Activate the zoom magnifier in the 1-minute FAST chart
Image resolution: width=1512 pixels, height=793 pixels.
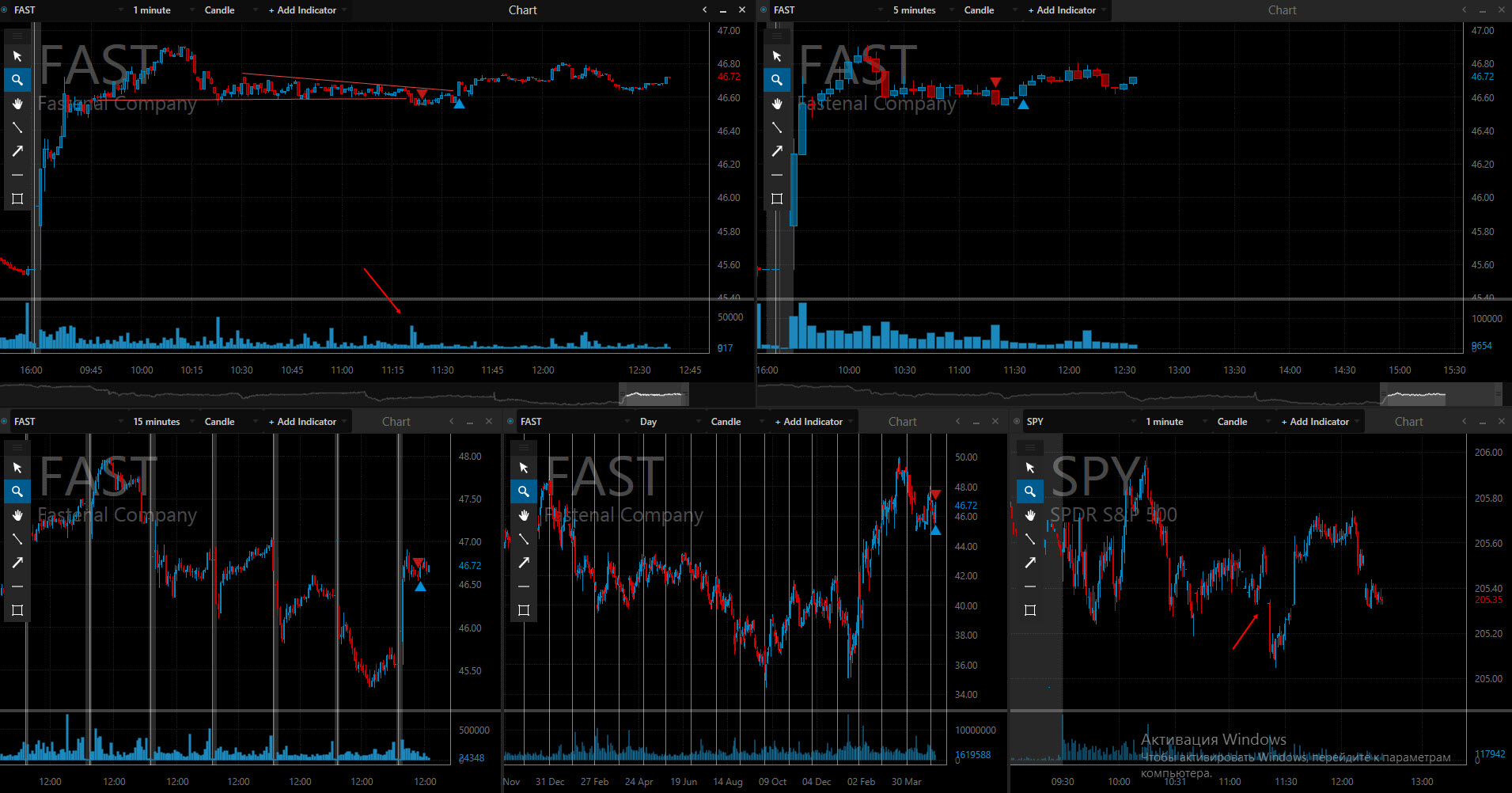pos(17,80)
